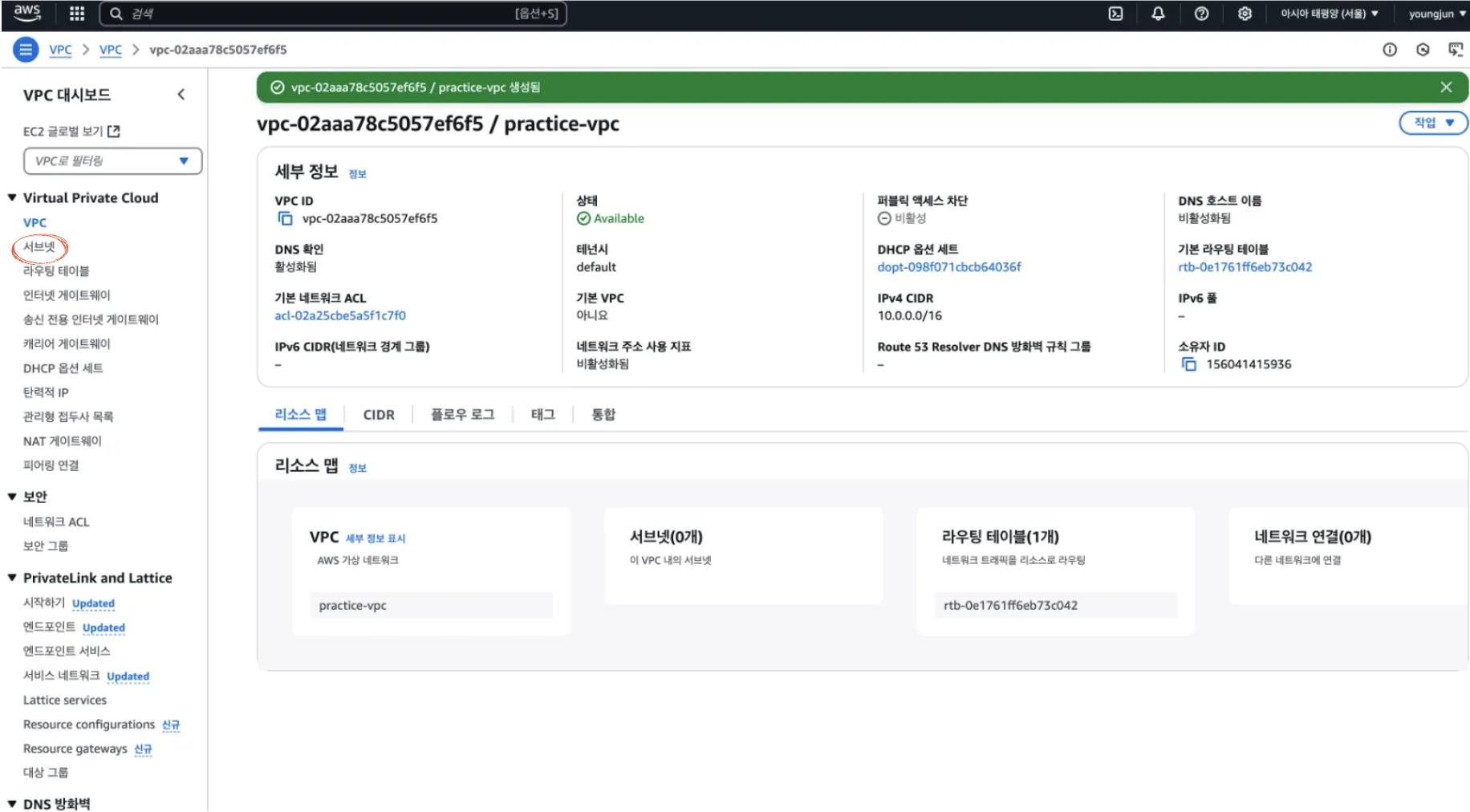Open 시작하기 under PrivateLink and Lattice
This screenshot has height=812, width=1470.
click(x=44, y=603)
